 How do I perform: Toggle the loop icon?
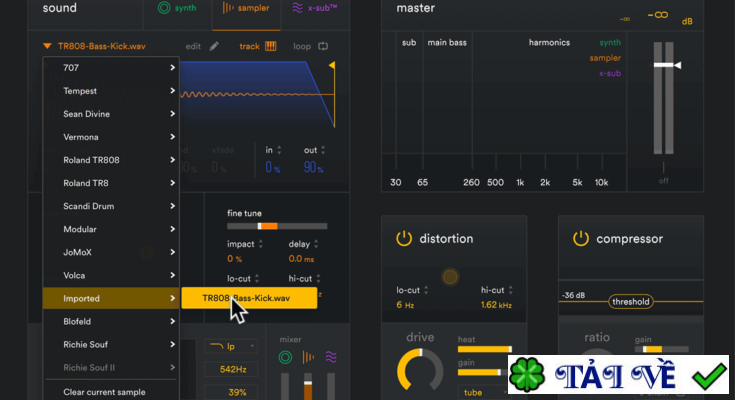click(323, 46)
